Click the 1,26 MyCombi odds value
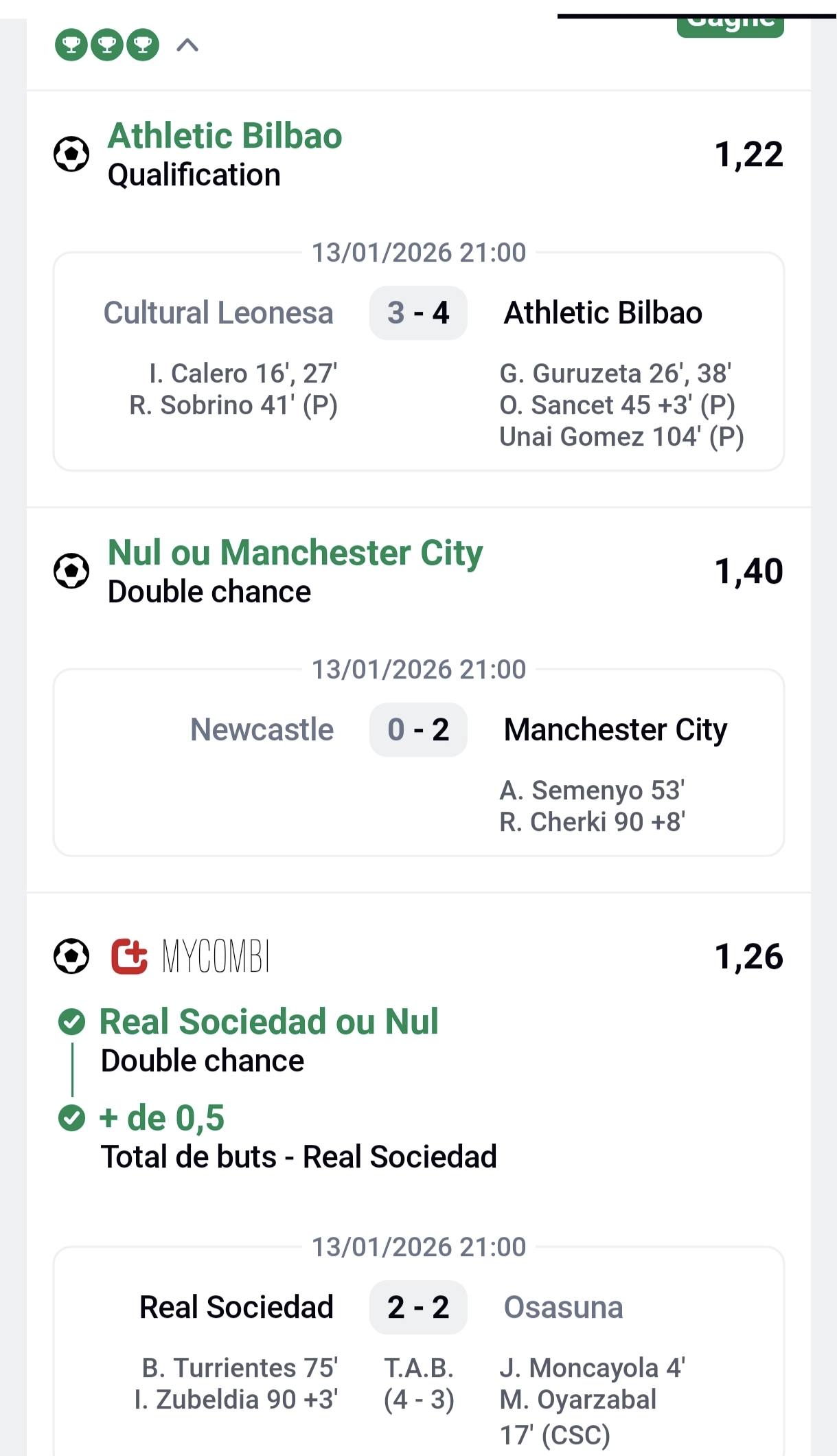 pos(748,957)
